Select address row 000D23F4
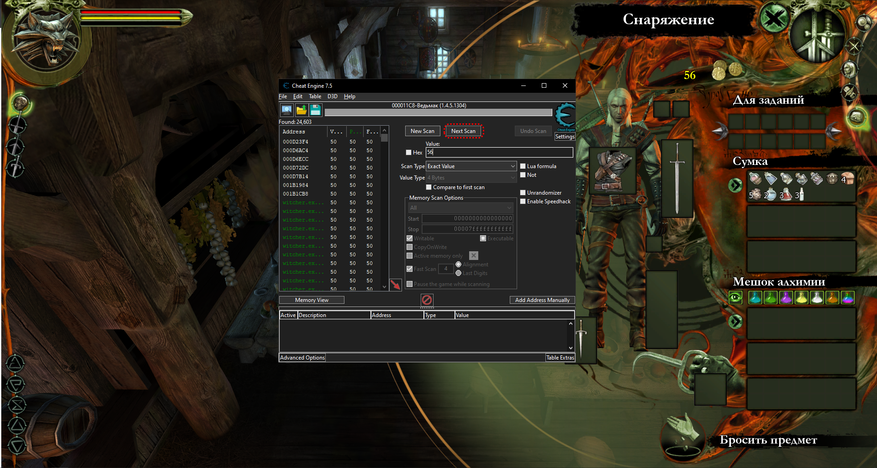The height and width of the screenshot is (468, 877). pos(330,142)
